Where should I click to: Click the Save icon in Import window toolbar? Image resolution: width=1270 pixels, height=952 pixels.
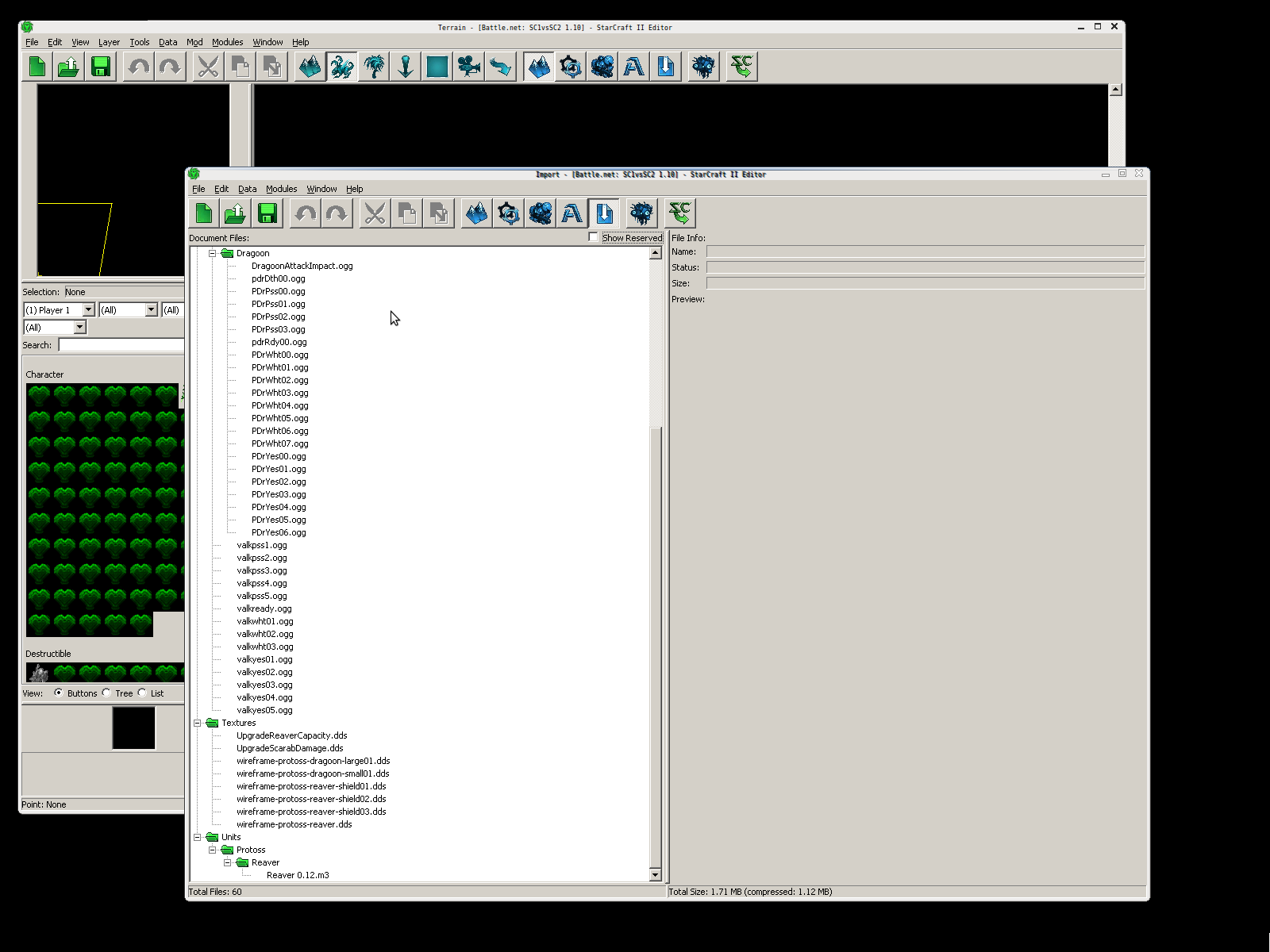tap(267, 213)
